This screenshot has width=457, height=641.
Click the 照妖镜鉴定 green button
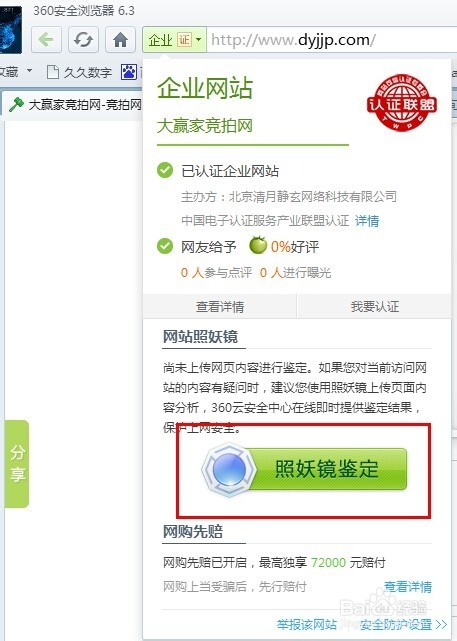[x=305, y=469]
